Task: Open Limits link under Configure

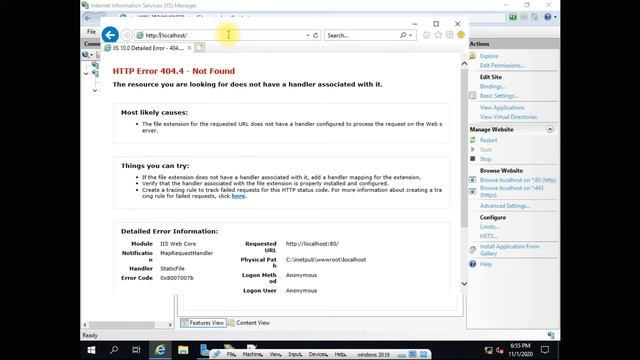Action: [x=489, y=227]
